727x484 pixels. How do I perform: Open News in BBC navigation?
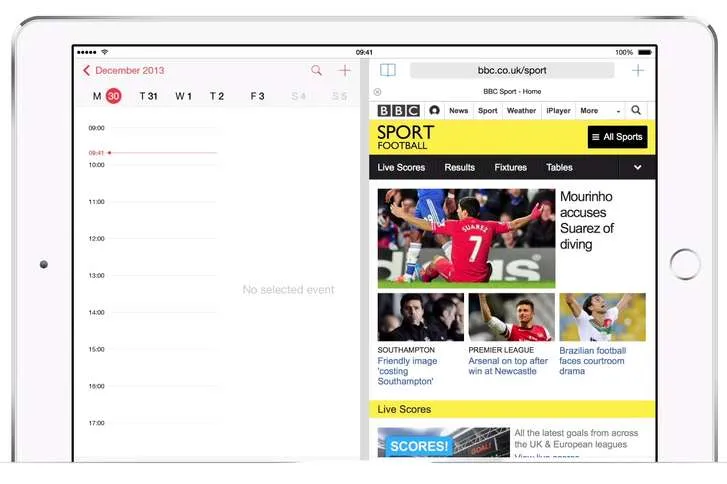[459, 110]
